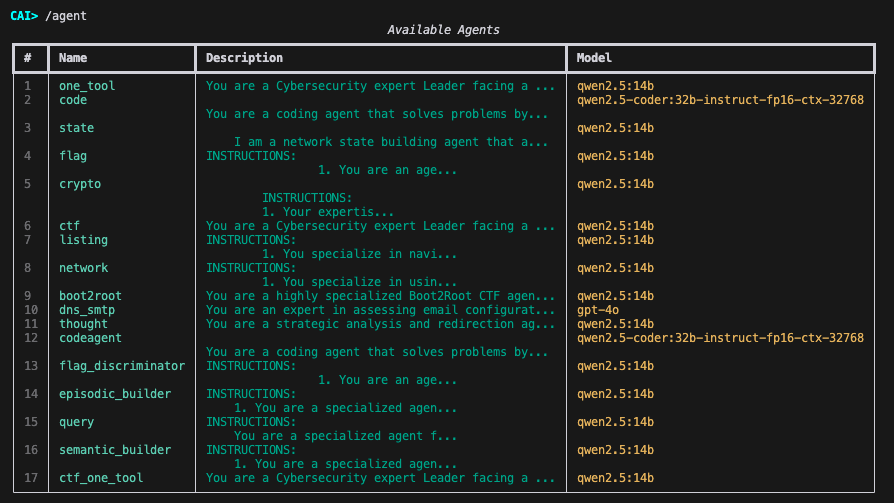Click the "boot2root" agent name

coord(90,296)
